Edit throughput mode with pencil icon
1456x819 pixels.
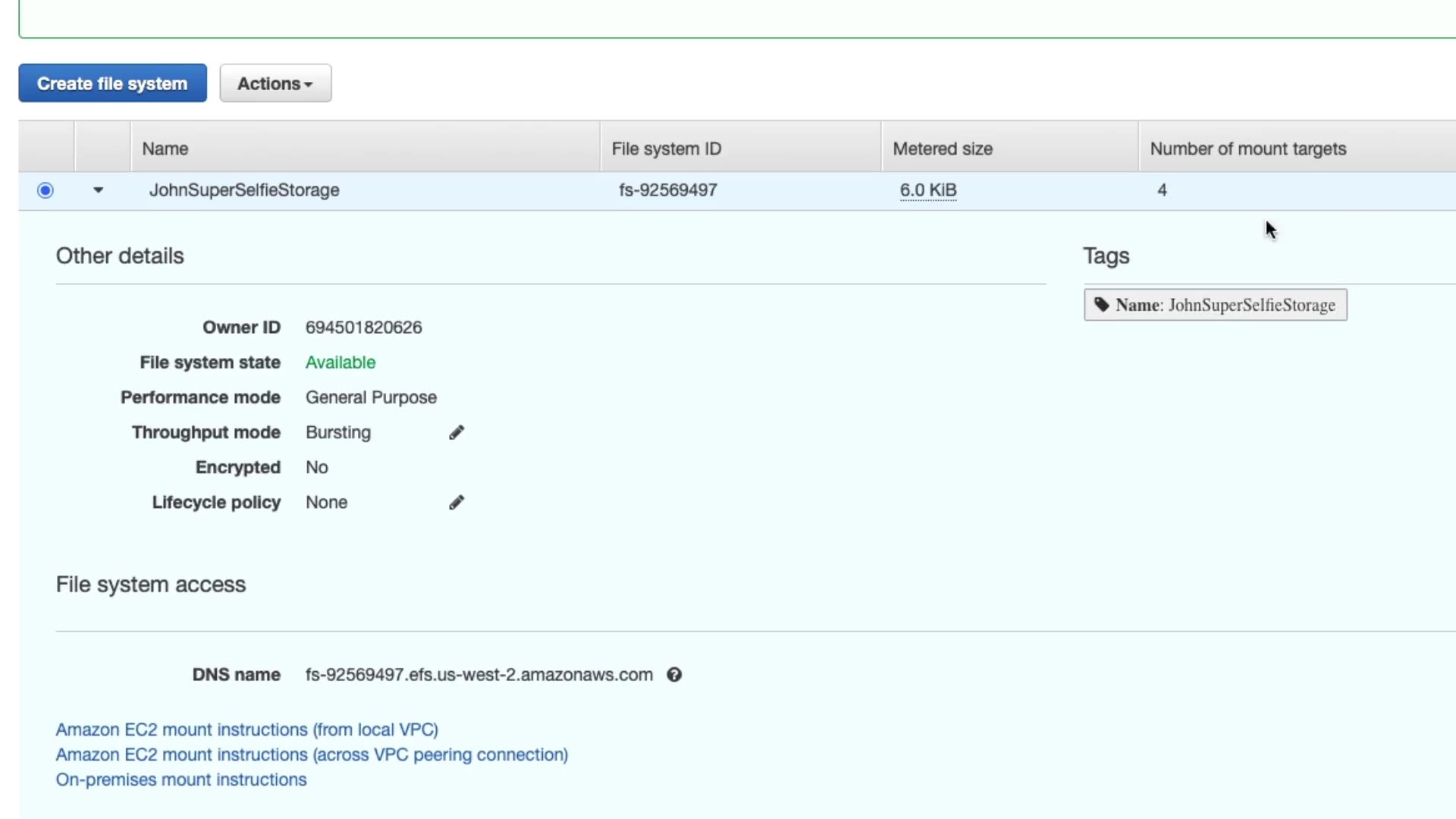456,432
